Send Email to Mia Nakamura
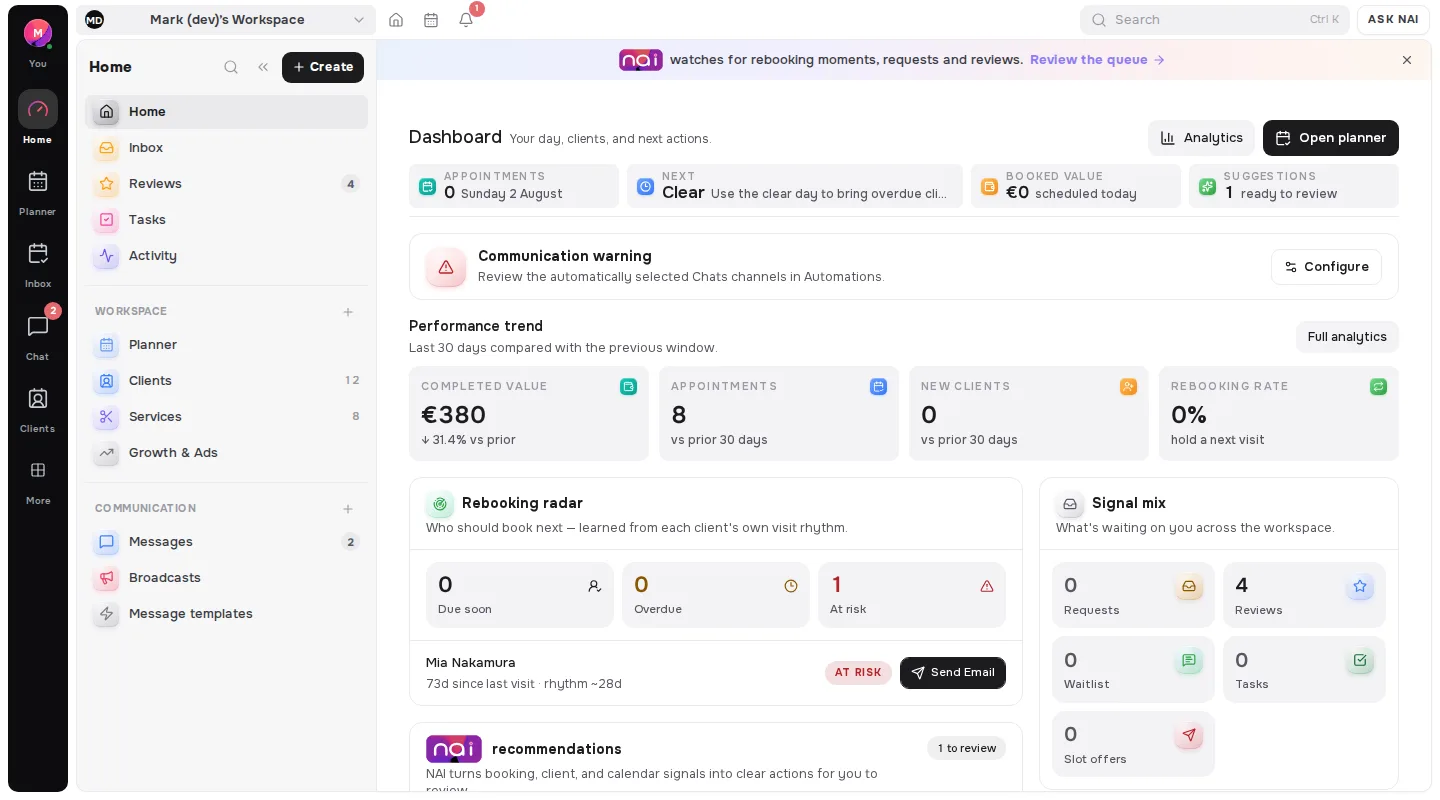Screen dimensions: 1440x800 pyautogui.click(x=953, y=673)
